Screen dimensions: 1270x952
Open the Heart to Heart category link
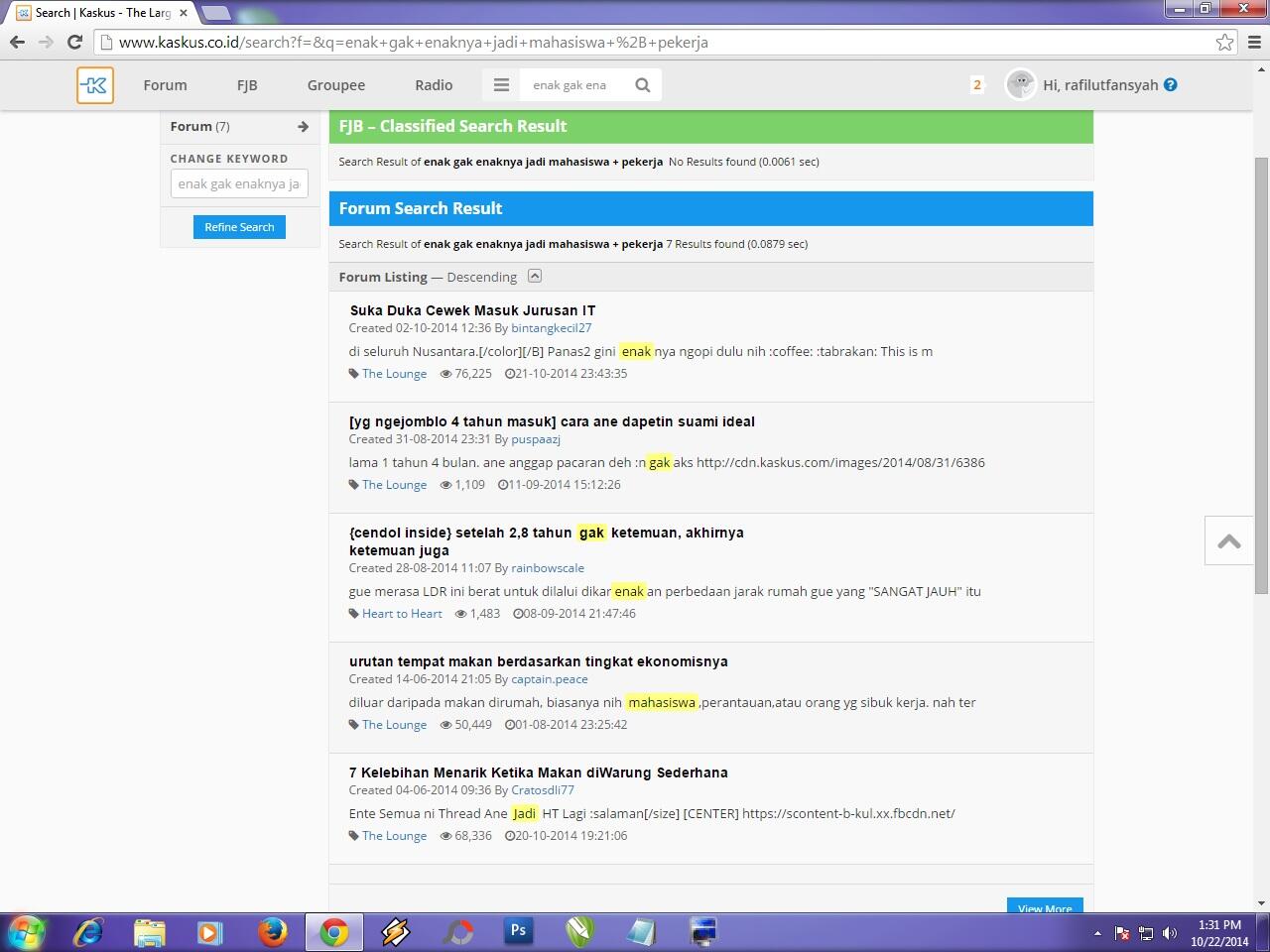point(402,614)
